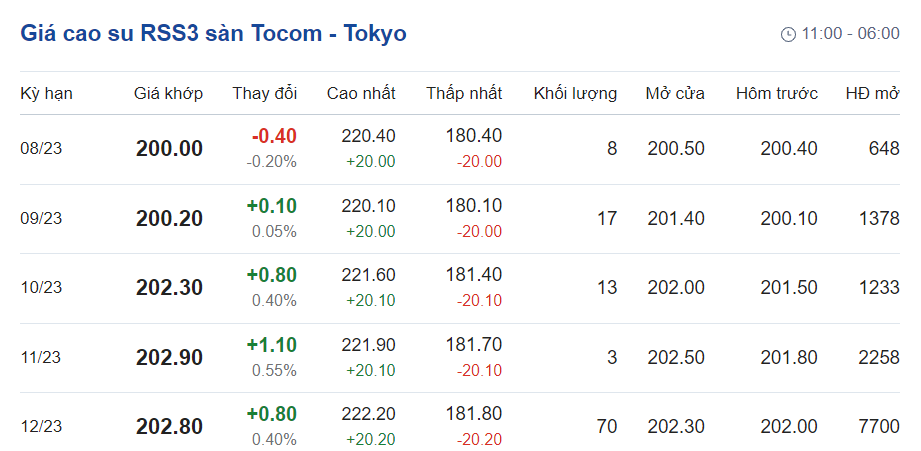Select the Thấp nhất column header
The image size is (921, 451).
[x=464, y=94]
